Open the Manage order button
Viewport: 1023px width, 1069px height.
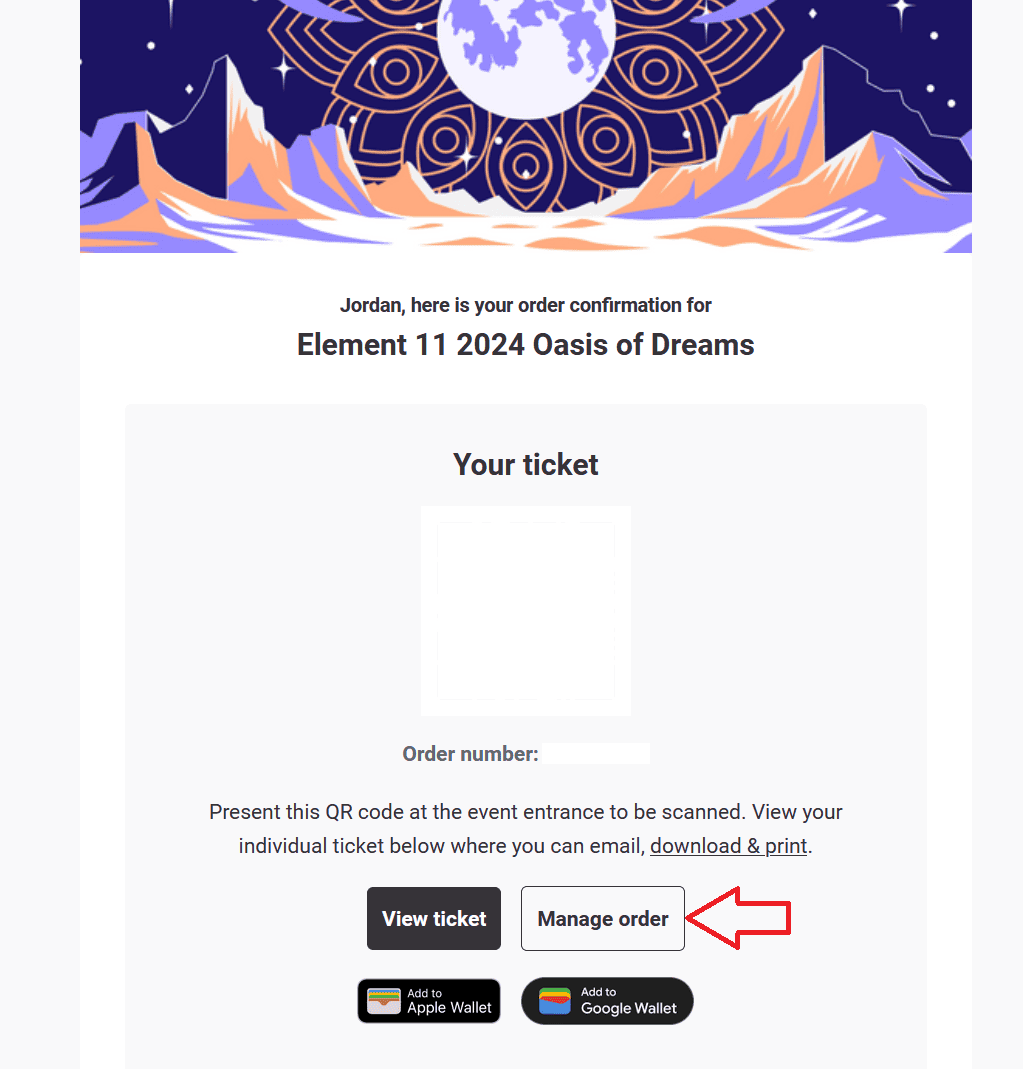pyautogui.click(x=602, y=918)
